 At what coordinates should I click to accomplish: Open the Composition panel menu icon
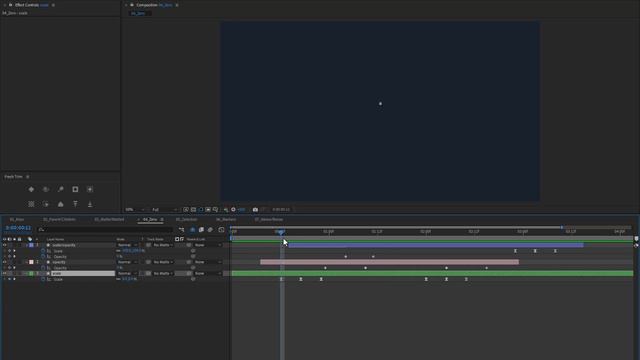tap(177, 5)
